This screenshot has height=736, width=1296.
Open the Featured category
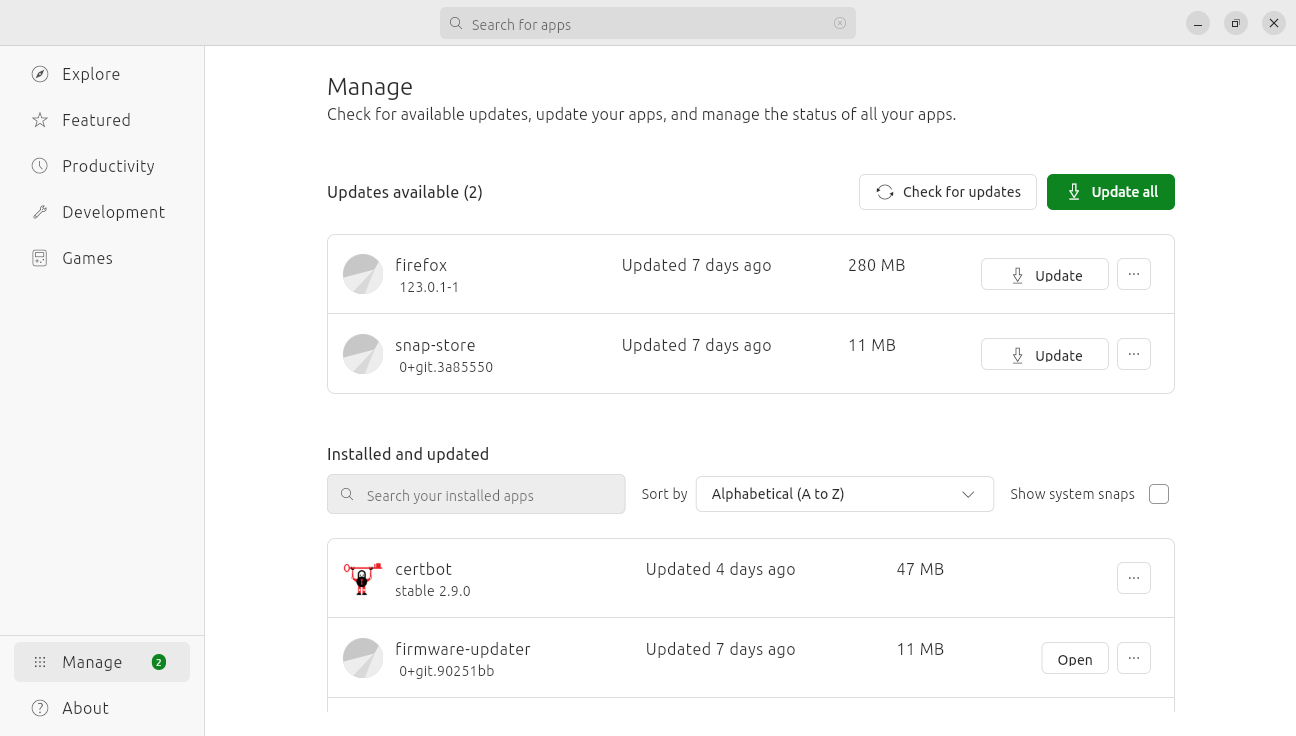tap(102, 120)
